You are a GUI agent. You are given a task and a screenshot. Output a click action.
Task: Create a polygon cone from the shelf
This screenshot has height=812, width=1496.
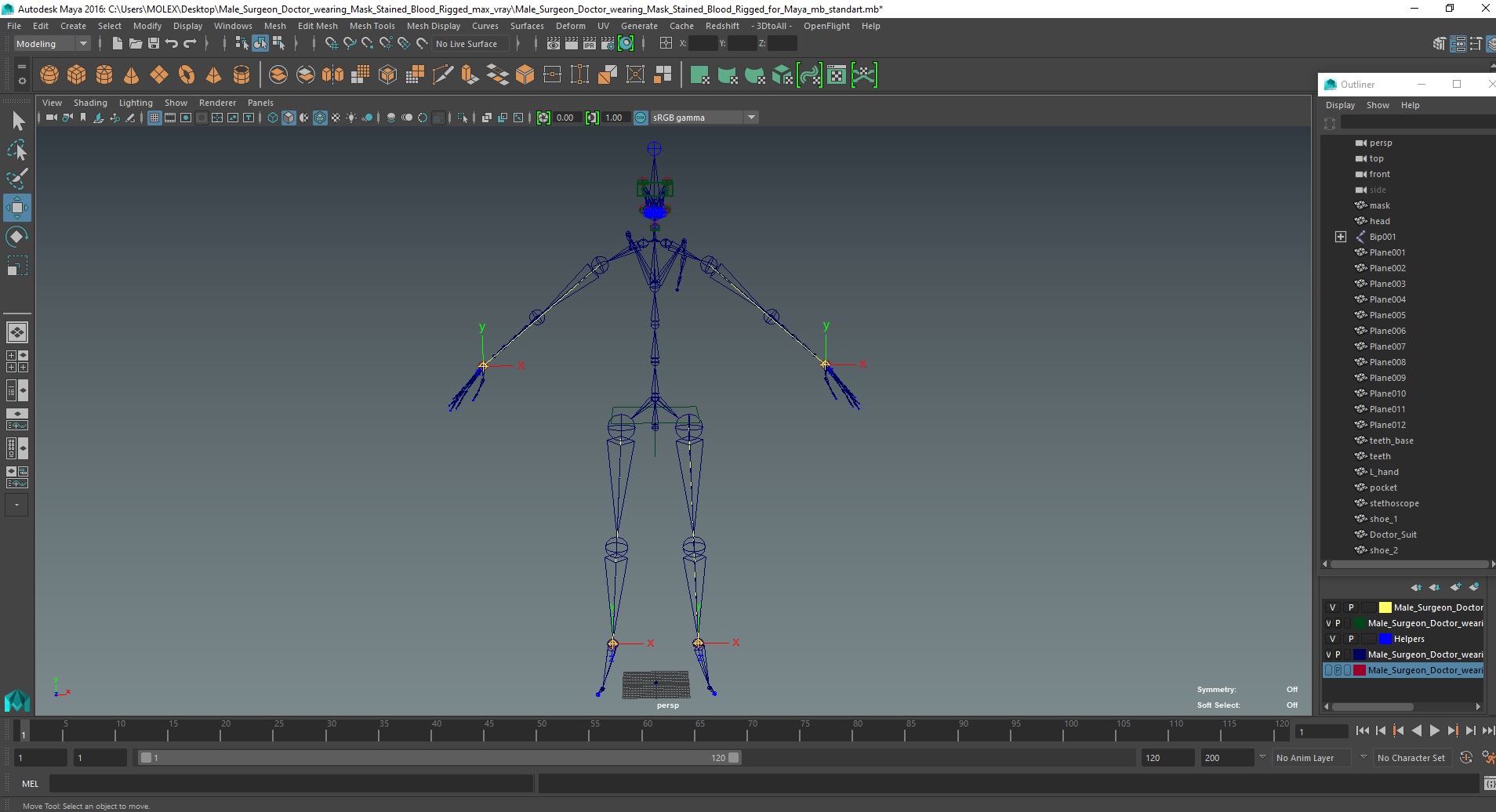[x=132, y=75]
